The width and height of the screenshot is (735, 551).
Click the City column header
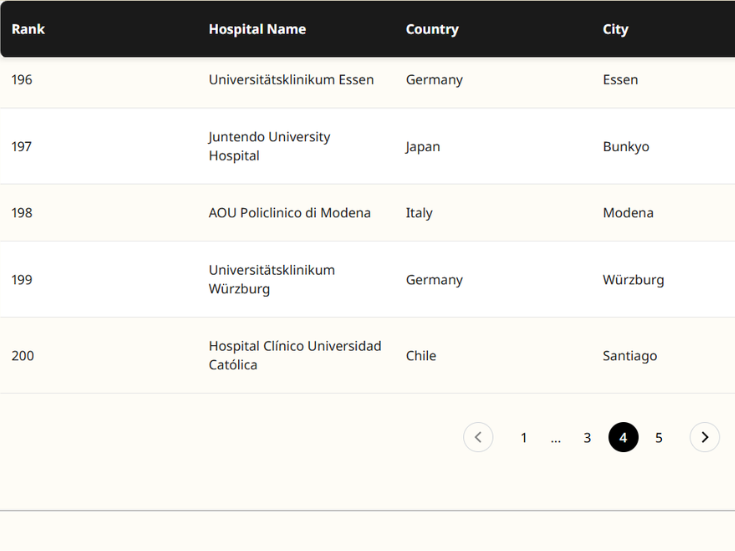615,29
